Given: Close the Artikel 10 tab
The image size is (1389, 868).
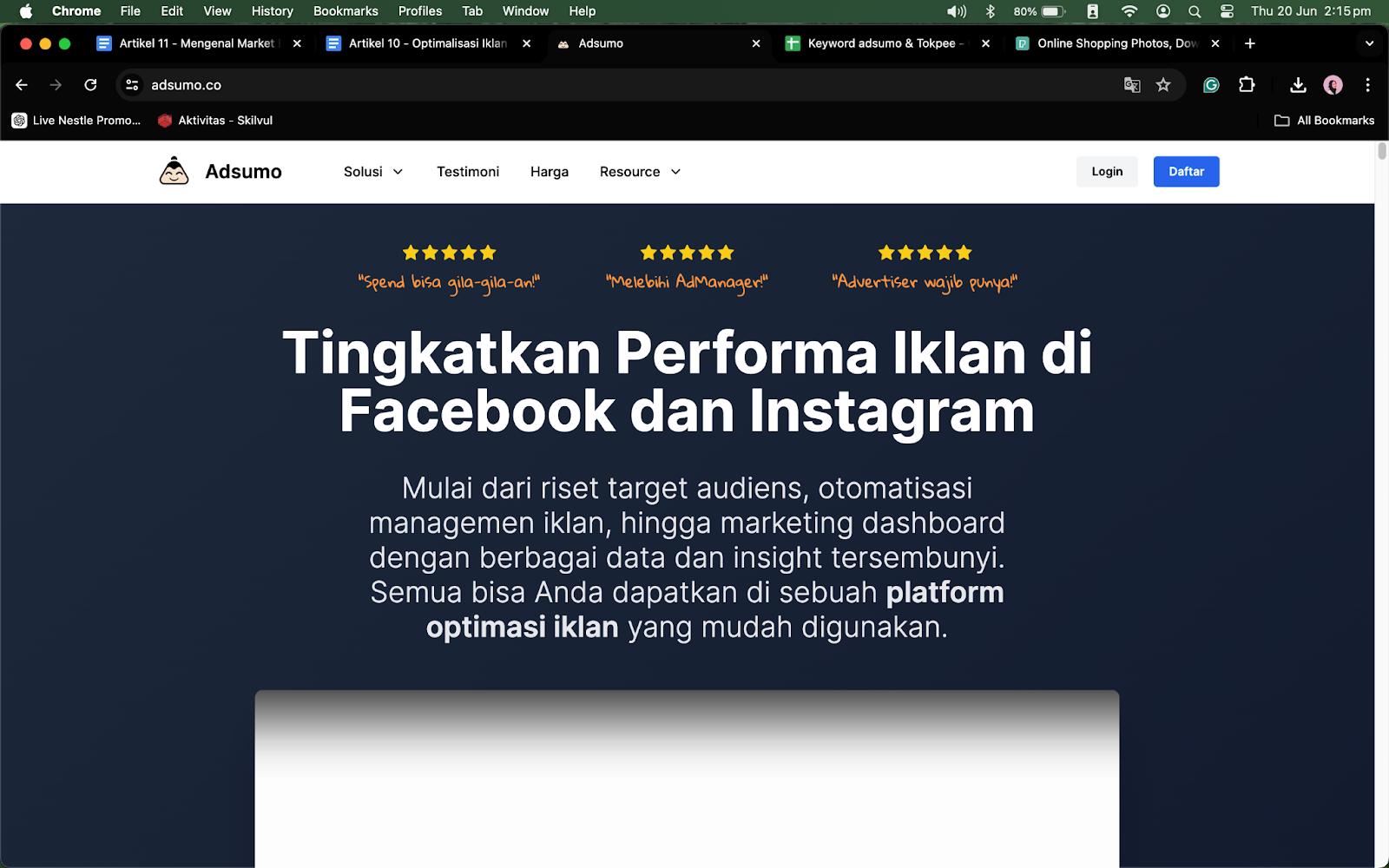Looking at the screenshot, I should point(526,43).
